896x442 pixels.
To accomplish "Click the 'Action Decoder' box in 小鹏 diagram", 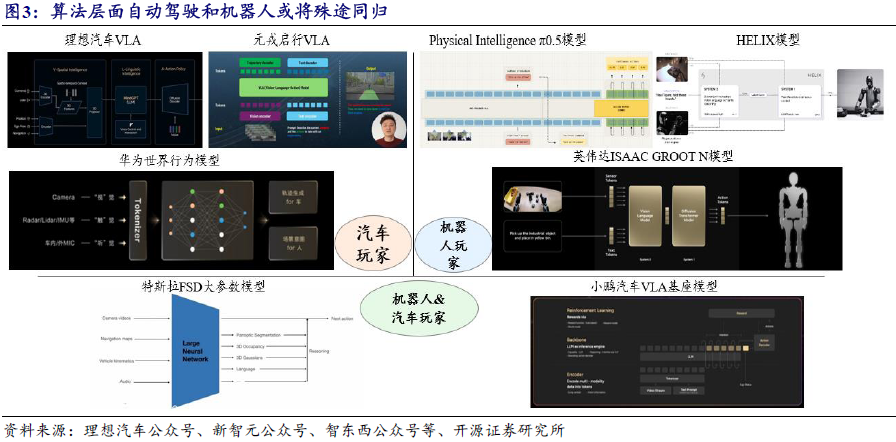I will [764, 341].
